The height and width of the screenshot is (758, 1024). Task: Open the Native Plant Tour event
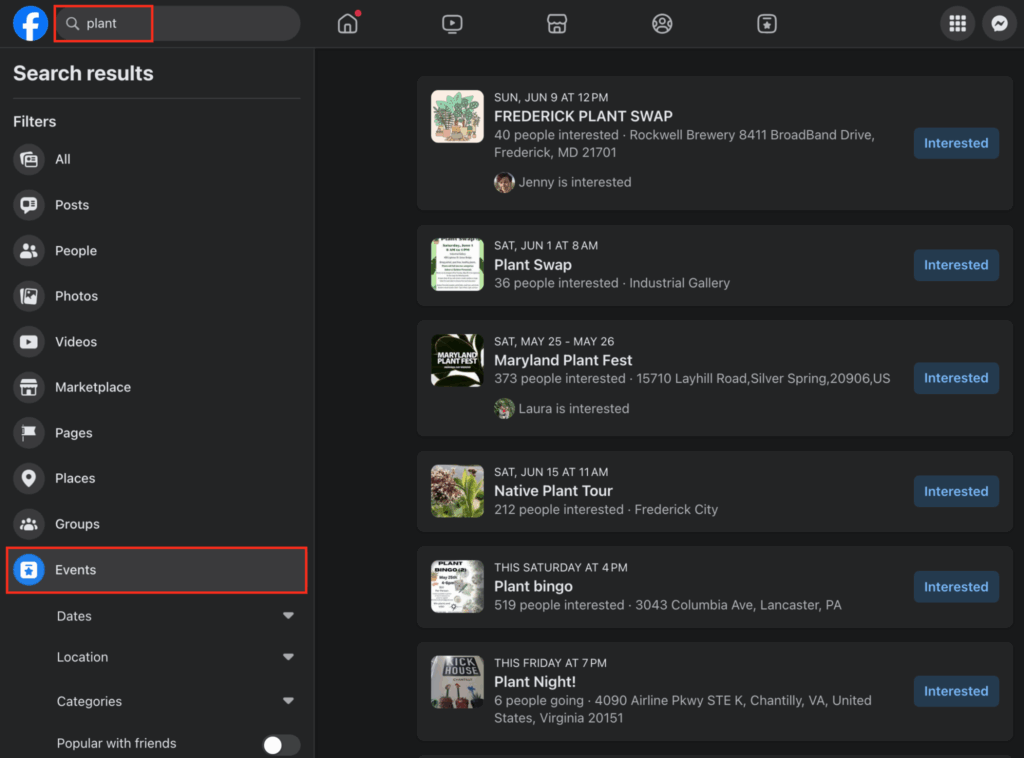pos(553,491)
